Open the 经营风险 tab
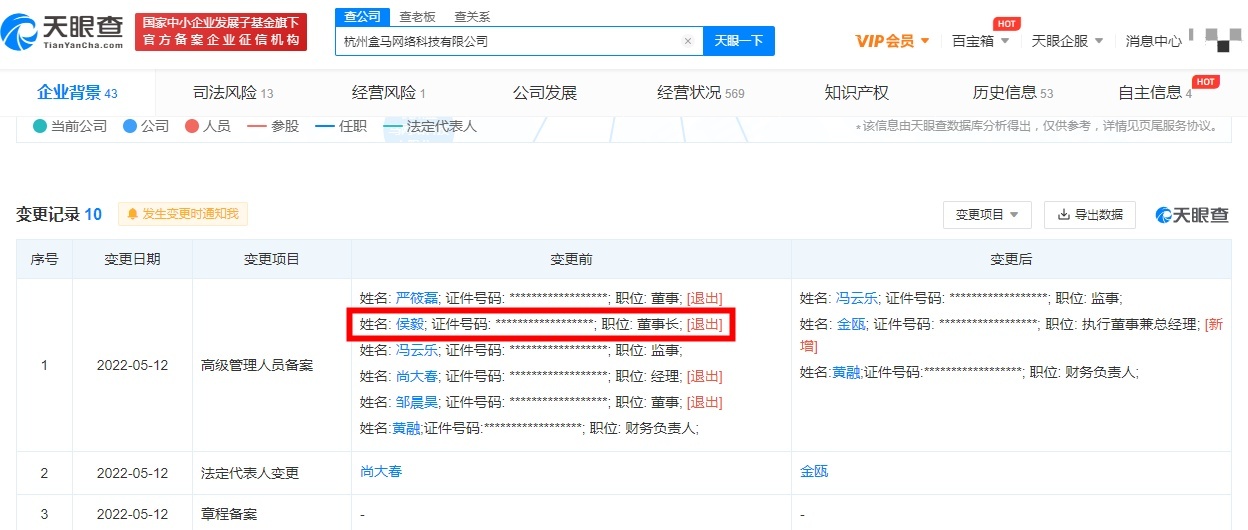This screenshot has height=530, width=1248. 389,93
